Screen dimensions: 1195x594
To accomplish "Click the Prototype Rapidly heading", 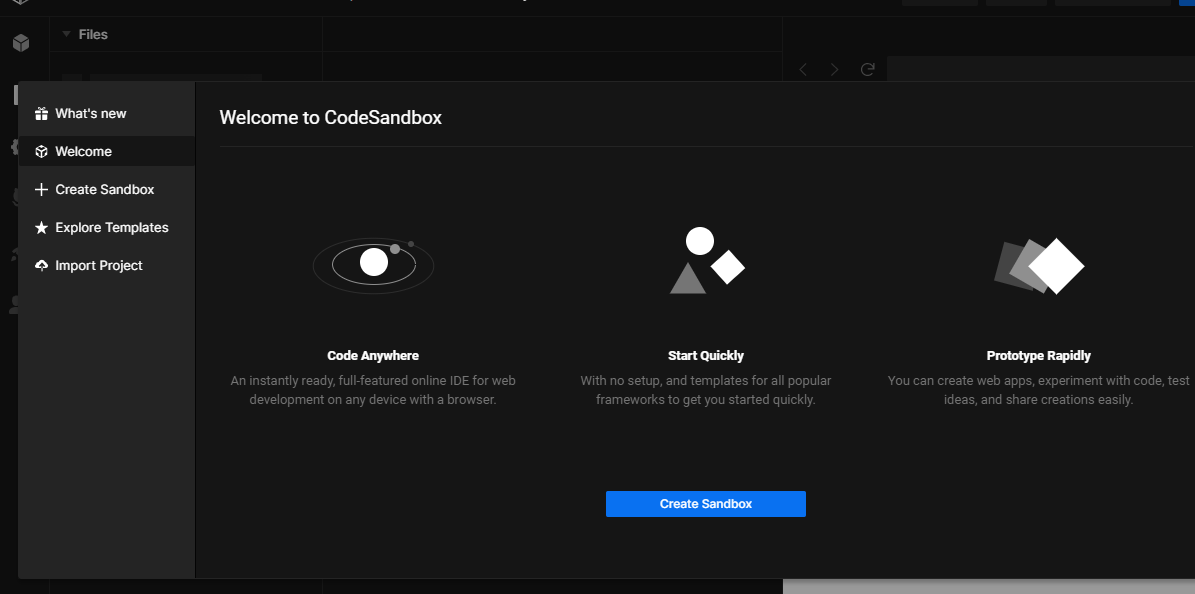I will click(1039, 355).
